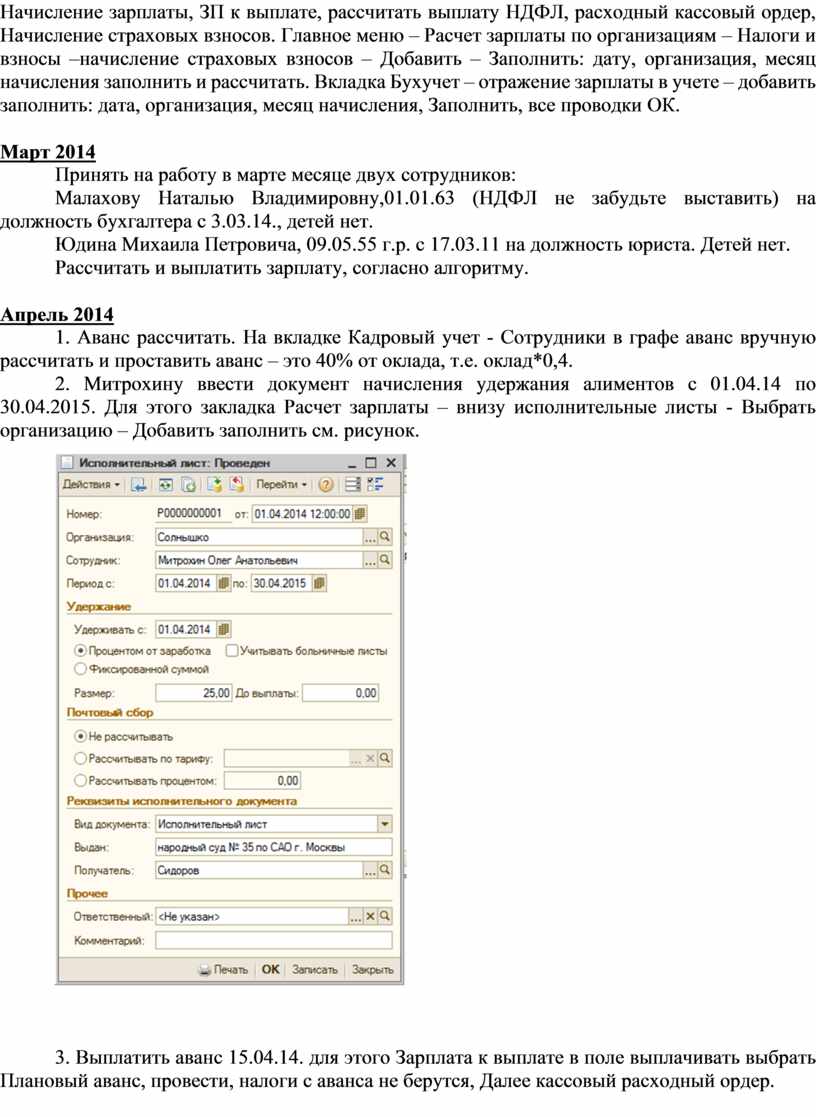Click the red-arrow document icon left of Перейти
This screenshot has width=816, height=1117.
coord(237,484)
